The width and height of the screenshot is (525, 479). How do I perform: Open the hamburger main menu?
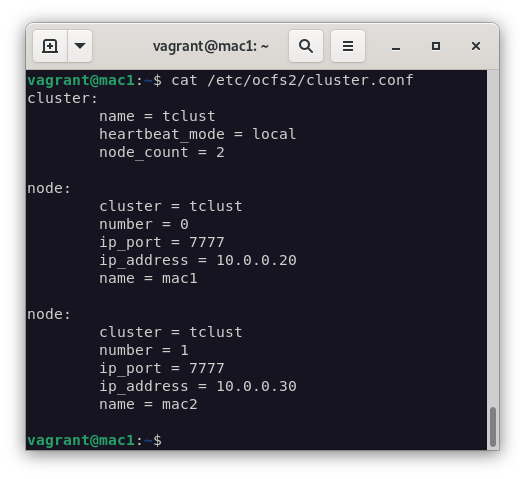348,46
